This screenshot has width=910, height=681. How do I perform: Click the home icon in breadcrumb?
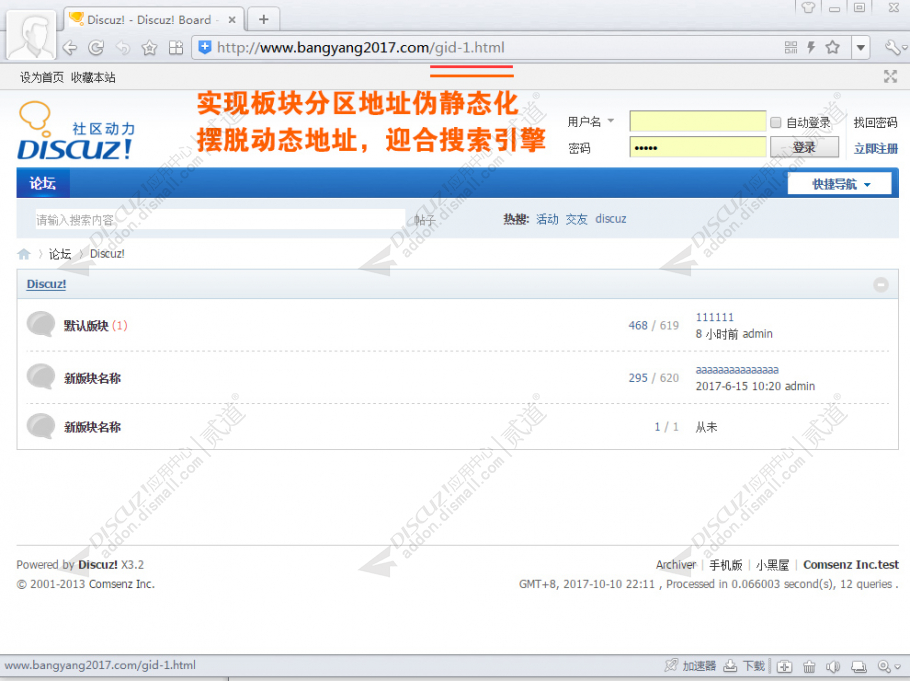[24, 254]
